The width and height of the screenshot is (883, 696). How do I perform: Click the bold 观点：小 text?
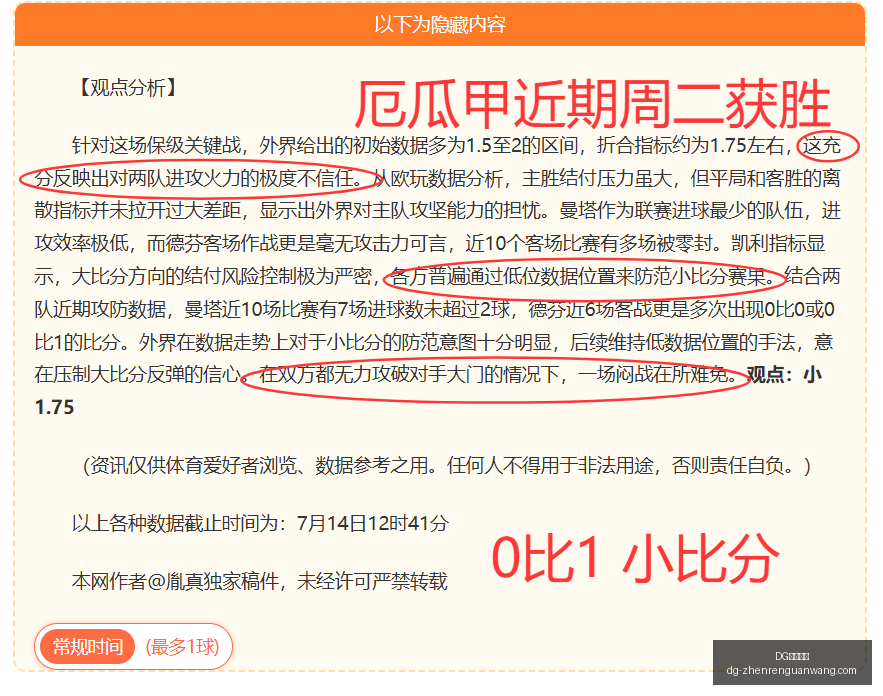pos(784,374)
